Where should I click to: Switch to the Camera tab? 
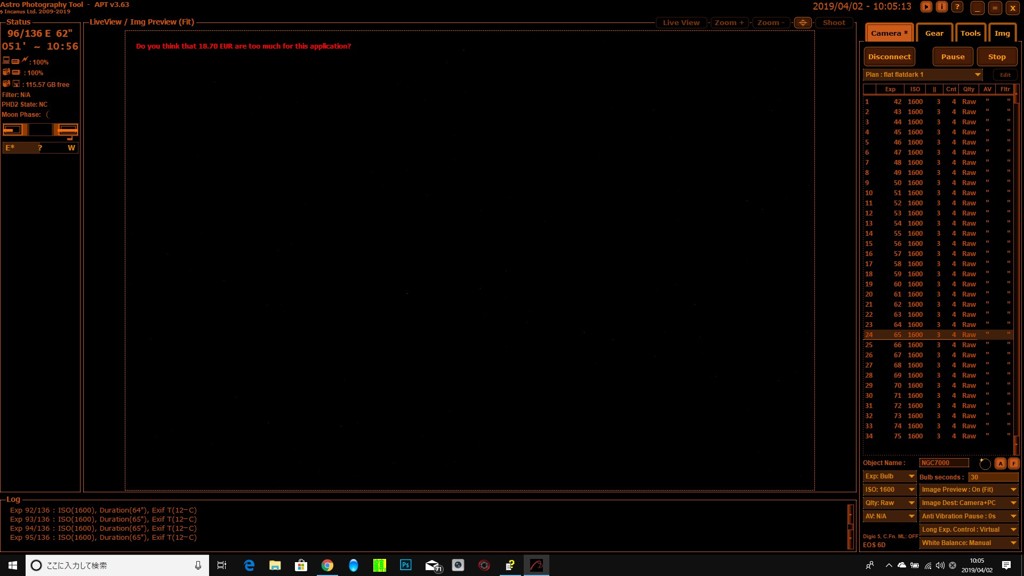pos(889,33)
